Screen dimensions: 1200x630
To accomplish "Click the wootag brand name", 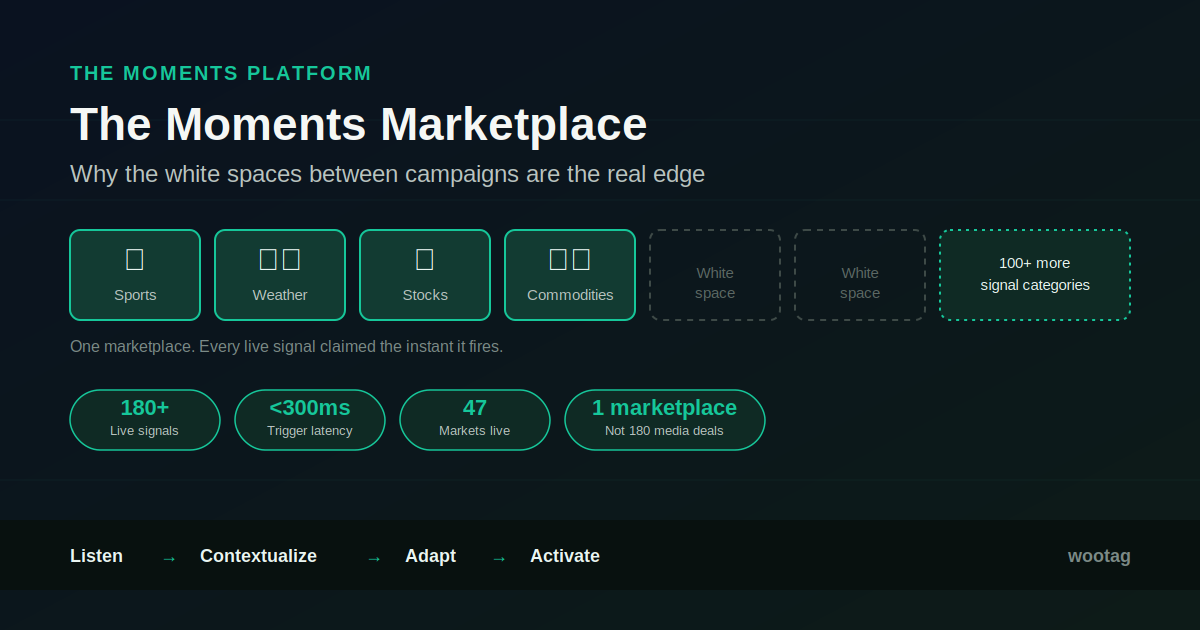I will pos(1099,556).
